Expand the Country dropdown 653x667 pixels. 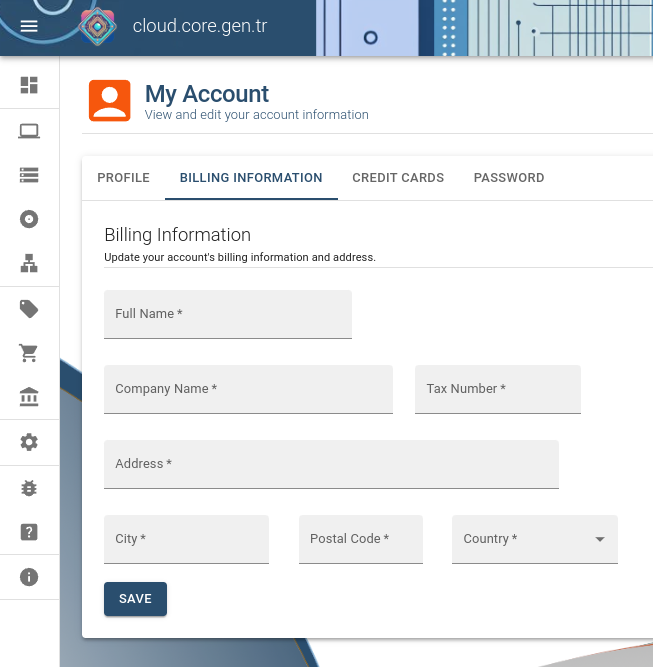click(535, 539)
